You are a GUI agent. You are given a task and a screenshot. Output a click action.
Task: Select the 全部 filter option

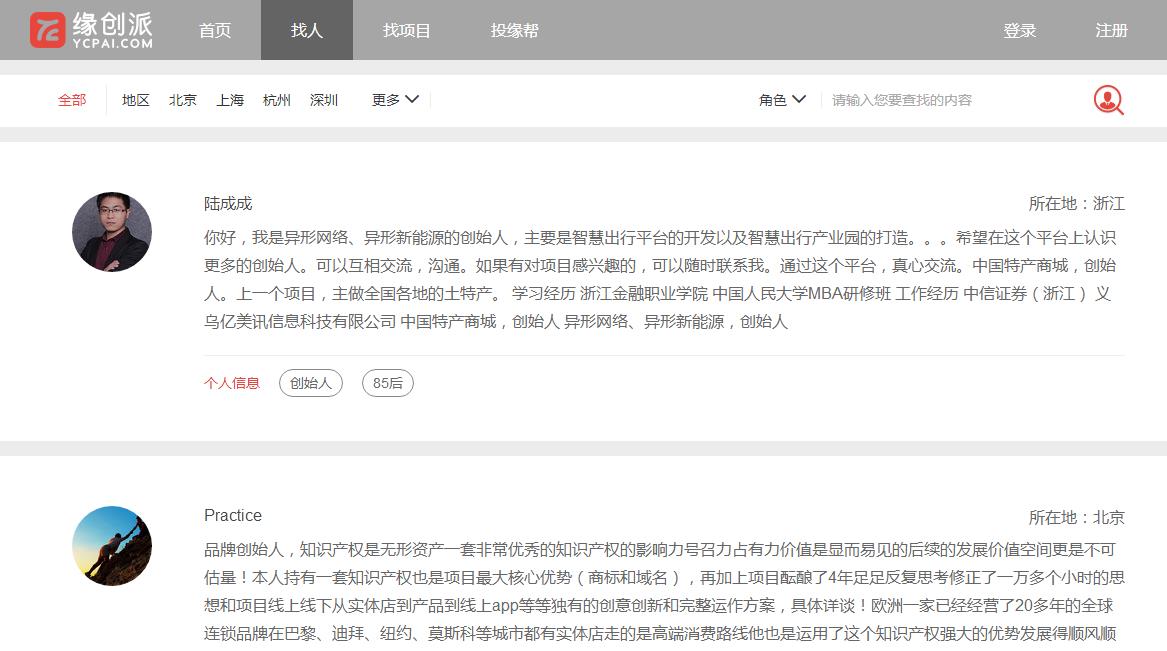pos(71,100)
